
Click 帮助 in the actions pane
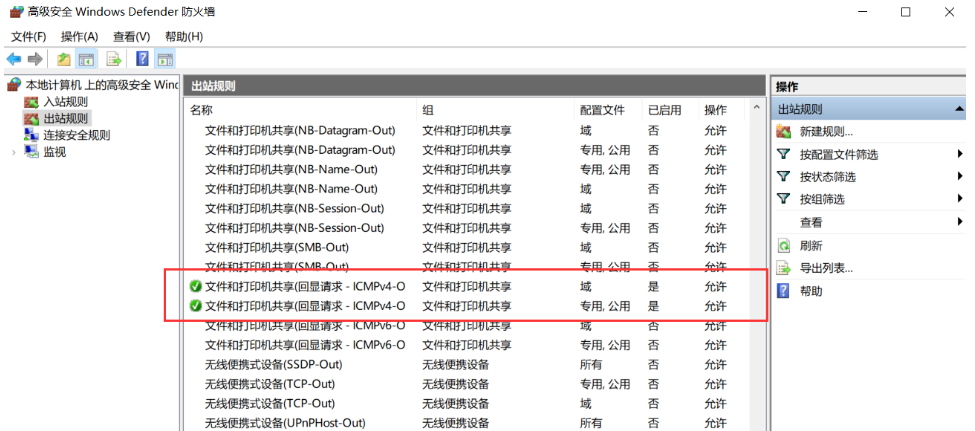coord(811,291)
